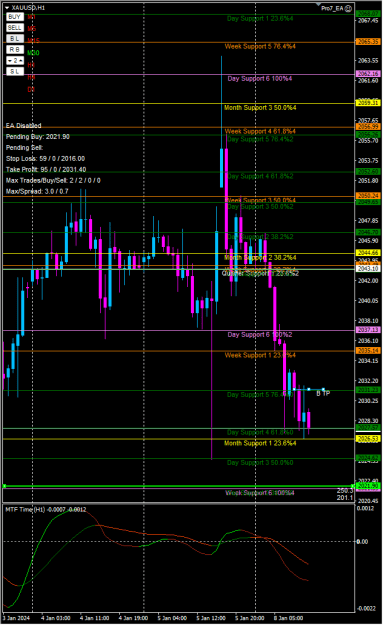
Task: Click the 'Day Support 3 50.0%0' line label
Action: point(260,463)
